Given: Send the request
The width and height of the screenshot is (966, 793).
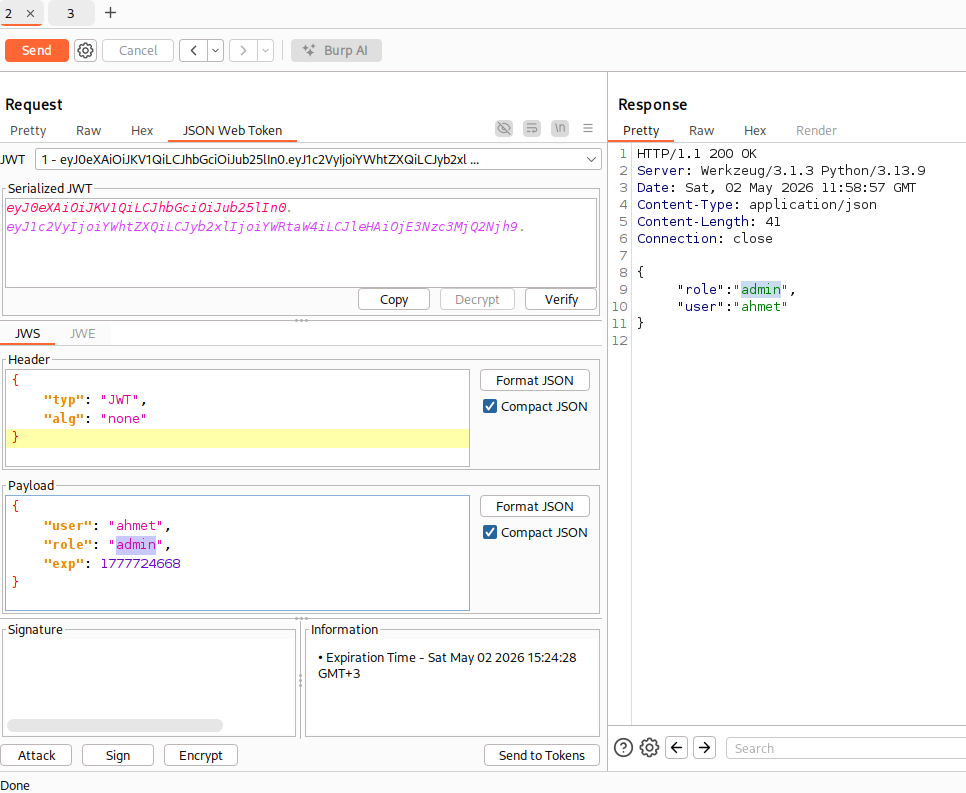Looking at the screenshot, I should pyautogui.click(x=36, y=51).
